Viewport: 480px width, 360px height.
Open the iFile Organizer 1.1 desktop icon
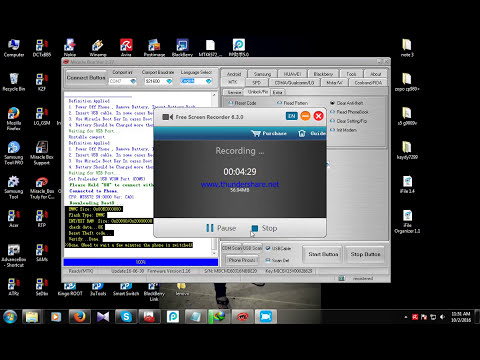click(x=407, y=221)
